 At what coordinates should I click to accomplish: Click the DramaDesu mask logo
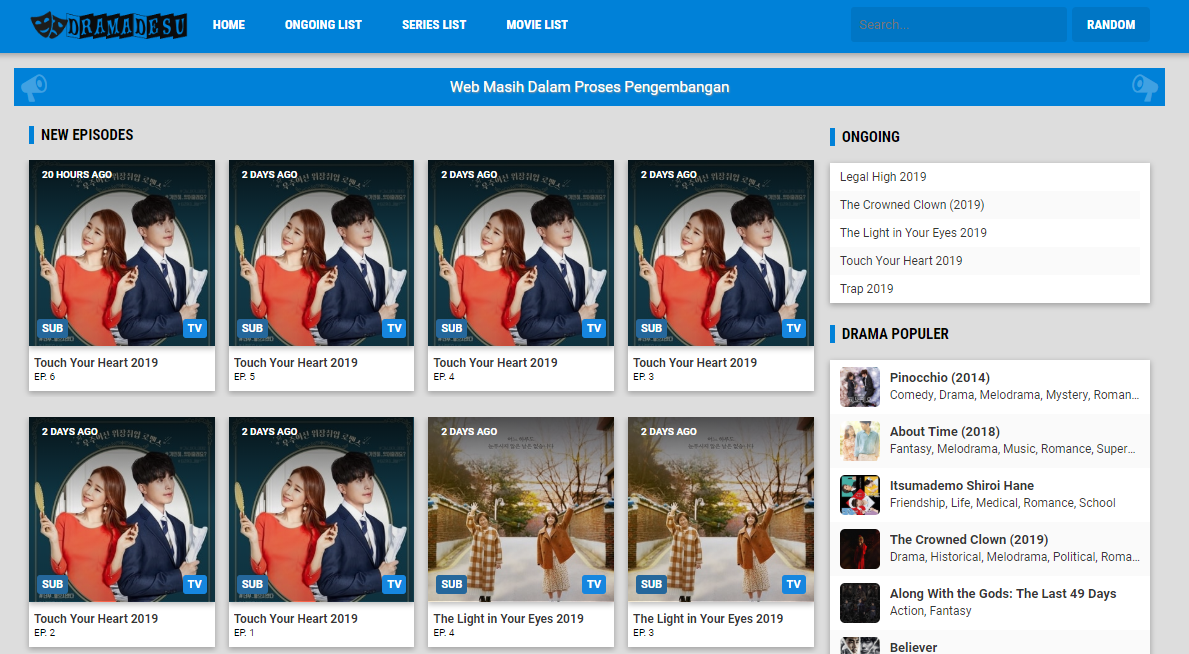click(48, 25)
